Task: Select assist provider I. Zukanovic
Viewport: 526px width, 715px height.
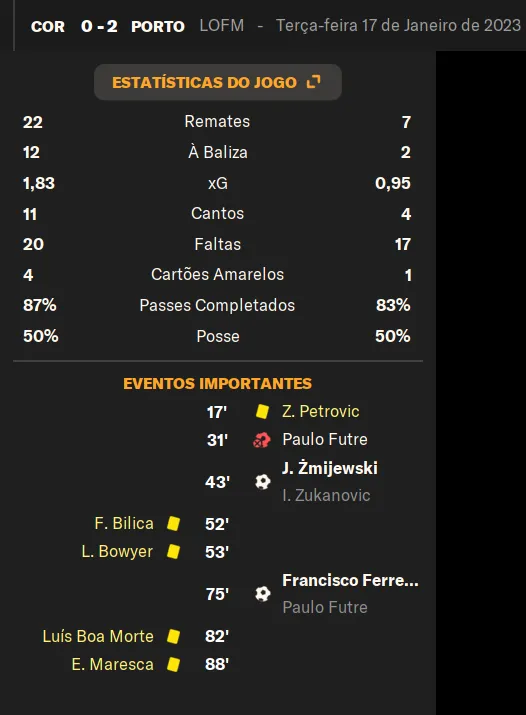Action: (326, 495)
